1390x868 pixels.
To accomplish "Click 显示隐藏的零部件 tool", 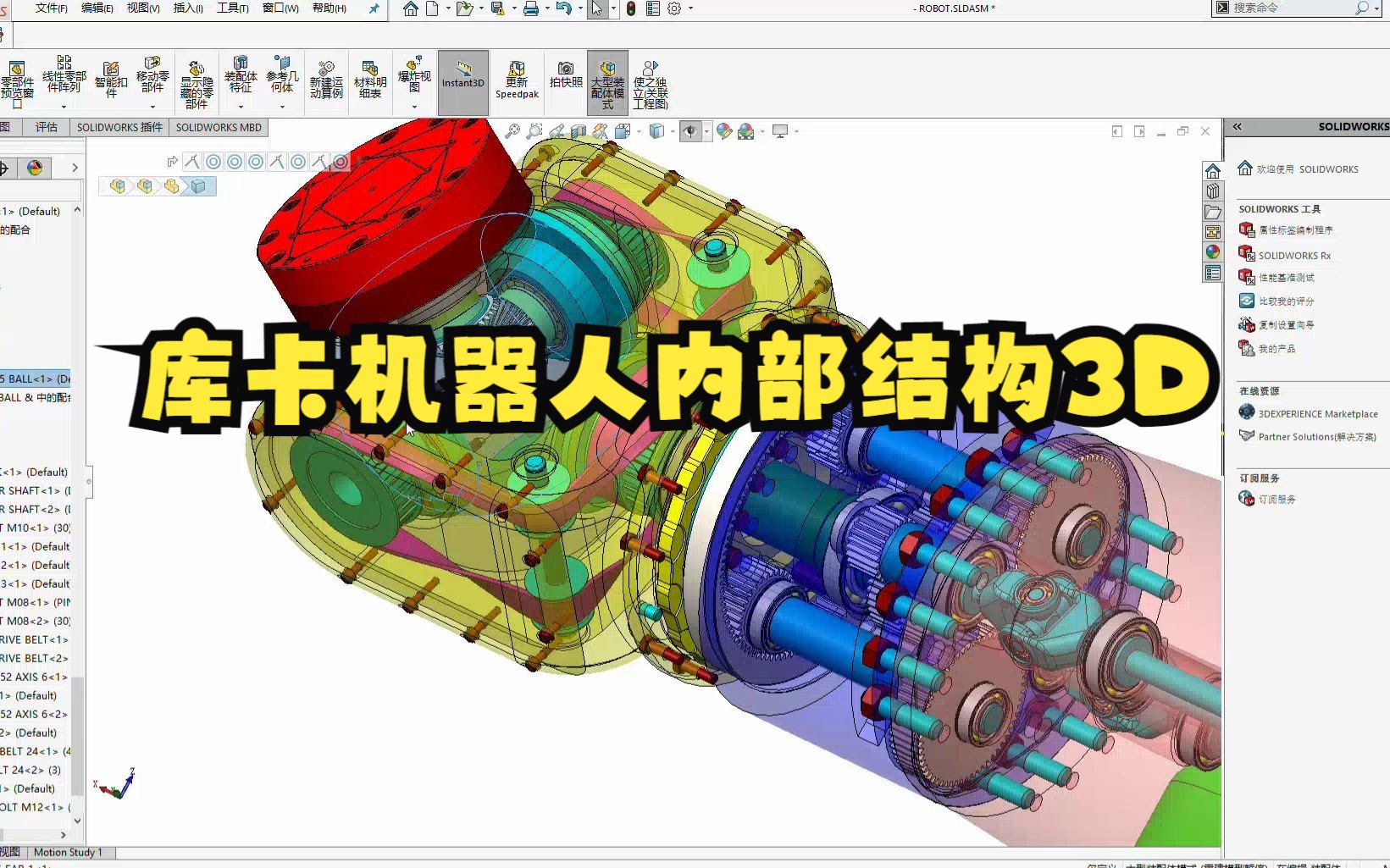I will click(197, 84).
